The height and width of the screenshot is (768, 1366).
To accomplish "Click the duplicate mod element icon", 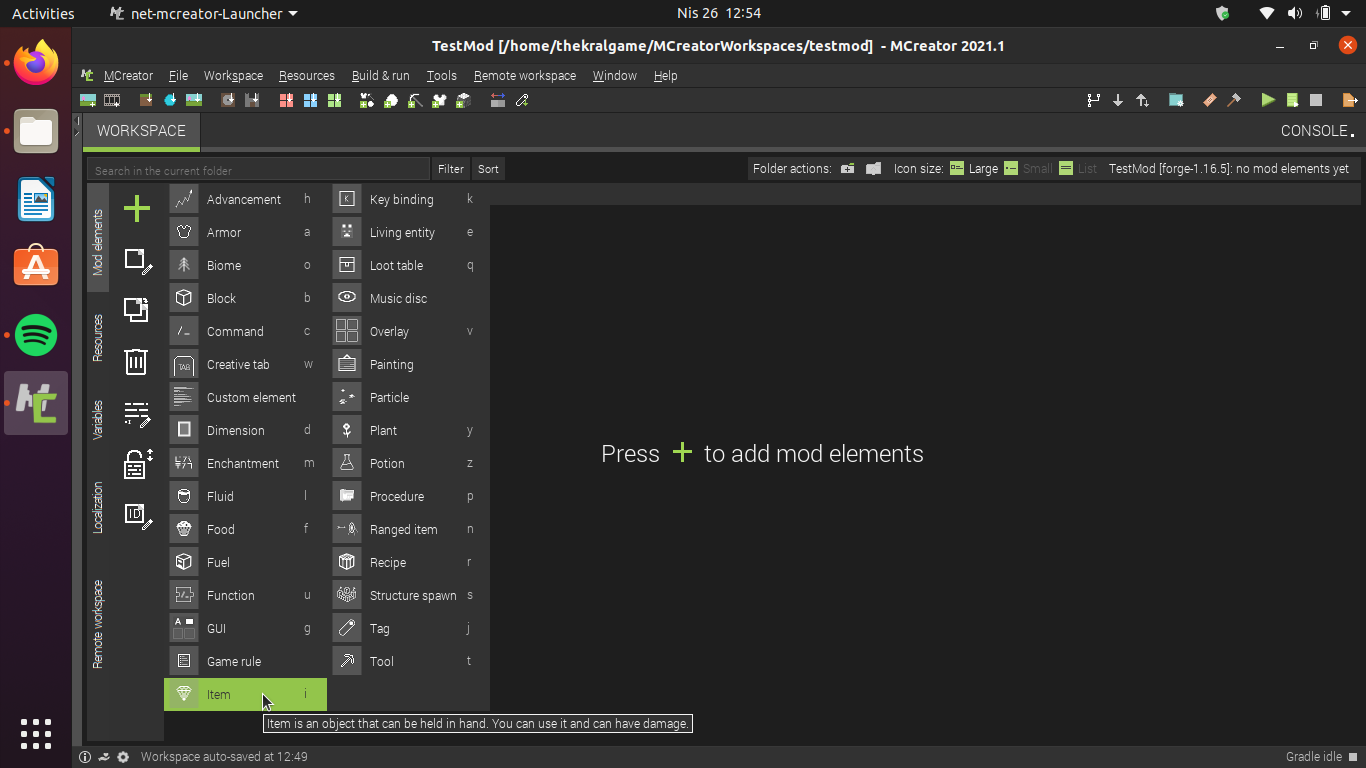I will (x=136, y=309).
